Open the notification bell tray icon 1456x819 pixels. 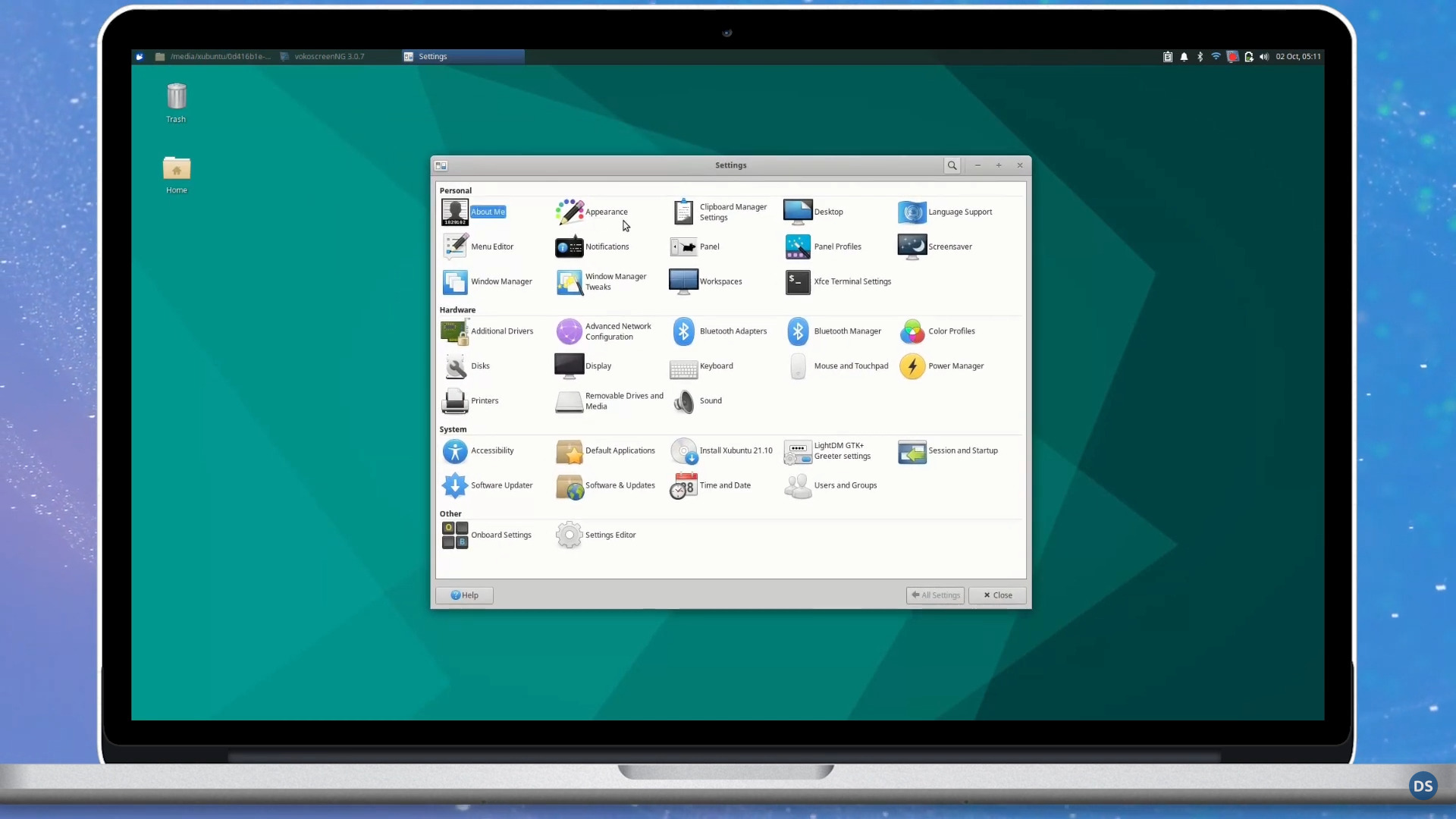click(x=1184, y=56)
